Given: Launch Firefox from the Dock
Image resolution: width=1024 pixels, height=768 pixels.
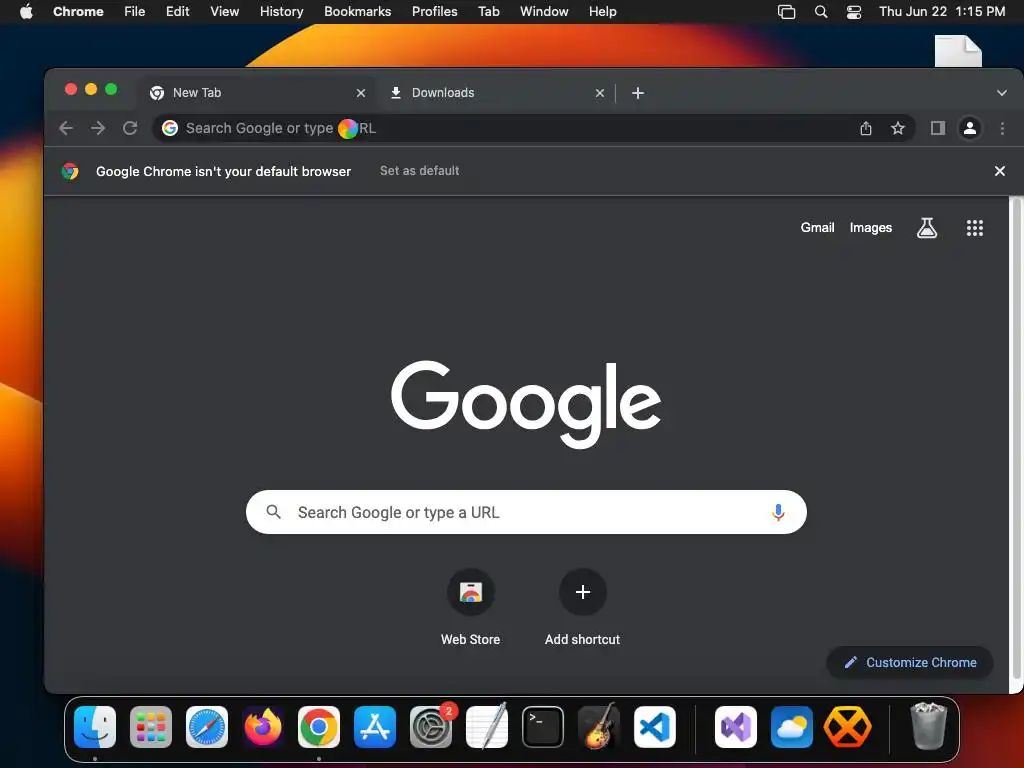Looking at the screenshot, I should [x=263, y=727].
